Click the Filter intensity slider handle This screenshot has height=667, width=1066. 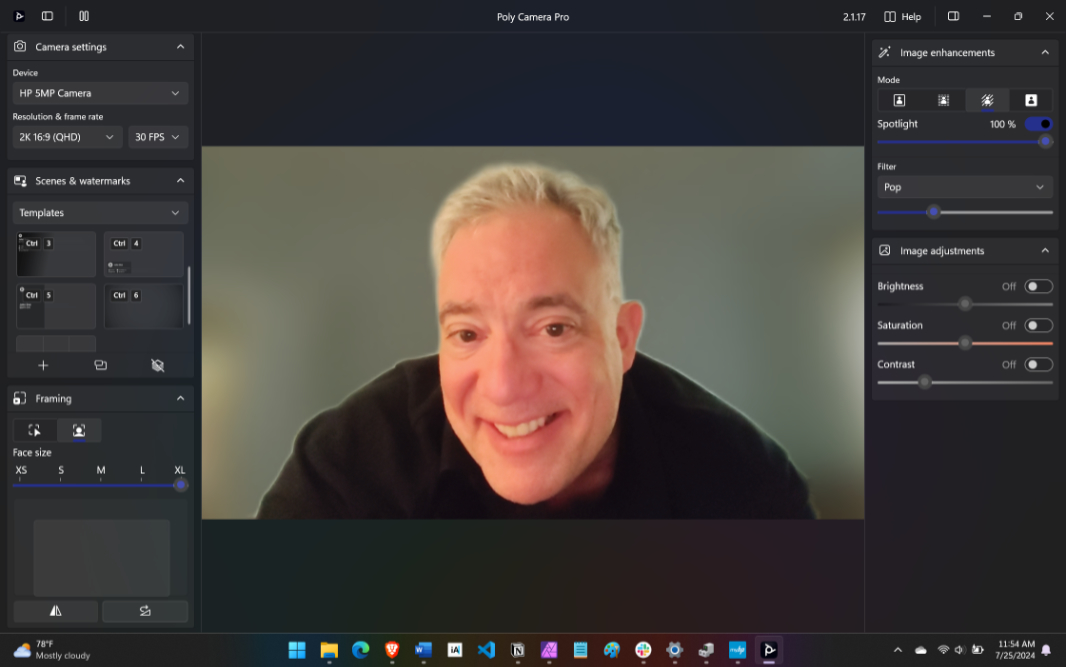933,212
